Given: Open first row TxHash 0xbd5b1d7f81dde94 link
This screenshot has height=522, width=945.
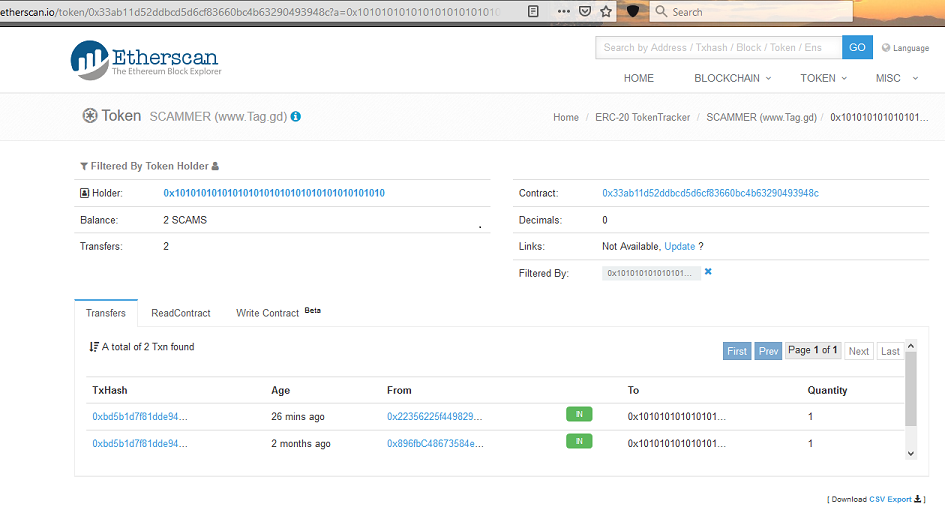Looking at the screenshot, I should click(140, 417).
